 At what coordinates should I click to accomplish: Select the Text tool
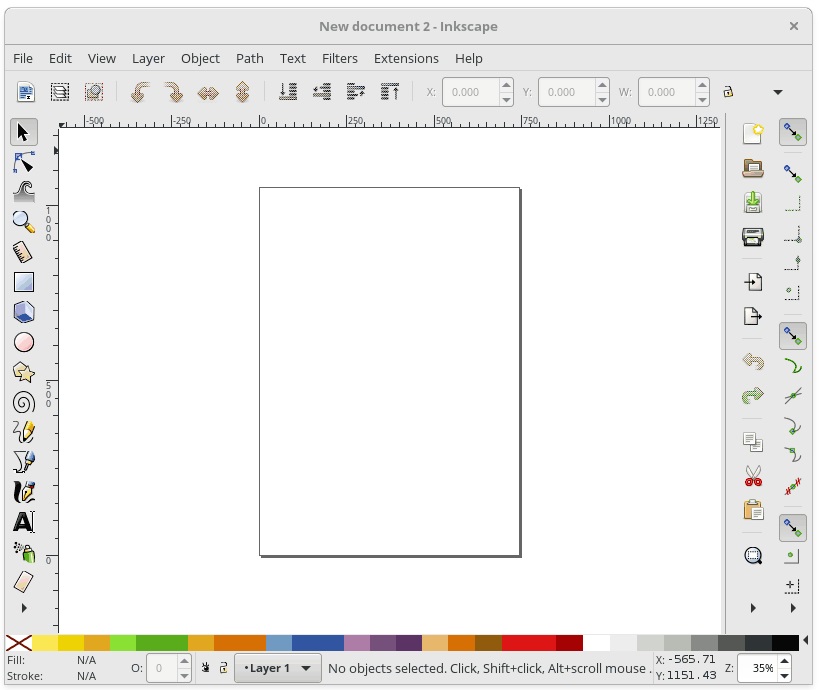click(x=24, y=522)
